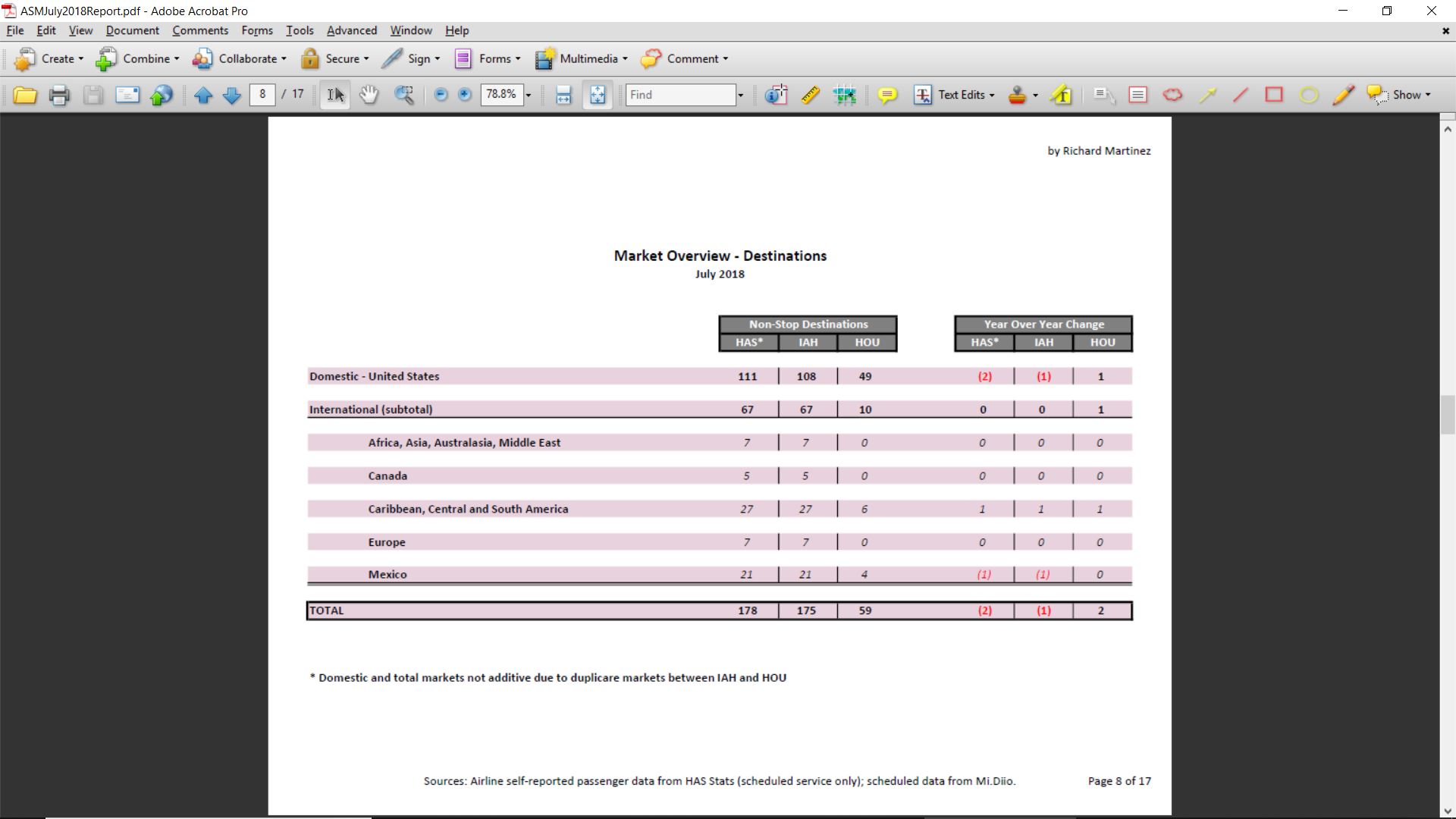The image size is (1456, 819).
Task: Select the yellow Arrow drawing tool
Action: coord(1207,95)
